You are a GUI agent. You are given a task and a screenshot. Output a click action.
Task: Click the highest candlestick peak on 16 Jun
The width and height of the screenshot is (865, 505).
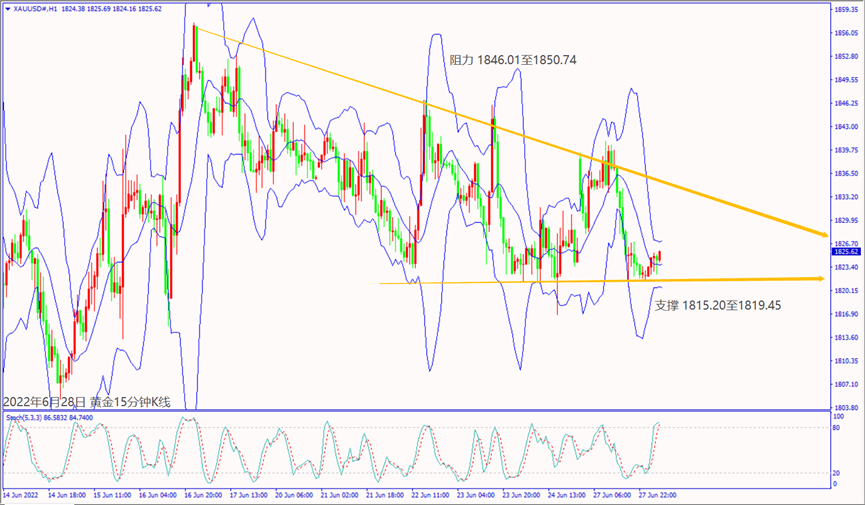(x=195, y=28)
